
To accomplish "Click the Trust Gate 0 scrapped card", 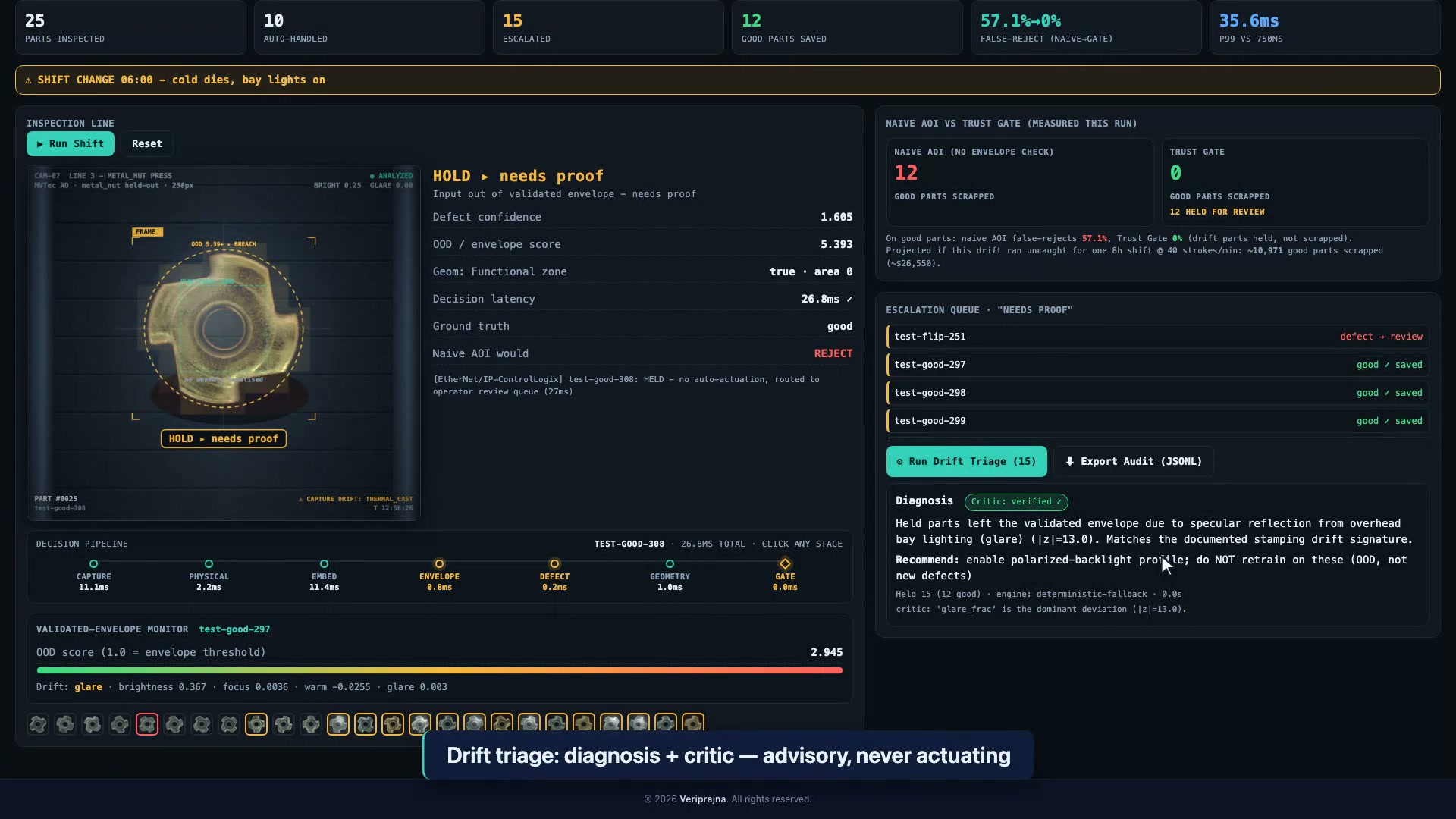I will [x=1295, y=182].
